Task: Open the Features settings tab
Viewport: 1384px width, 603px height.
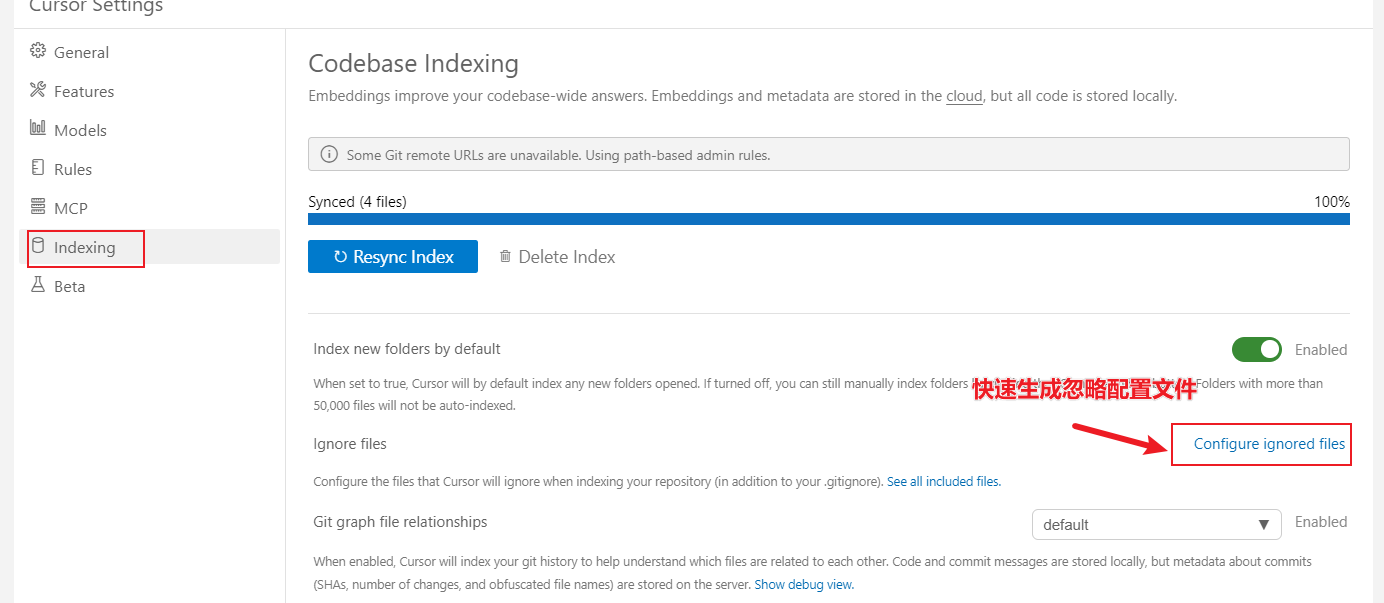Action: pyautogui.click(x=84, y=91)
